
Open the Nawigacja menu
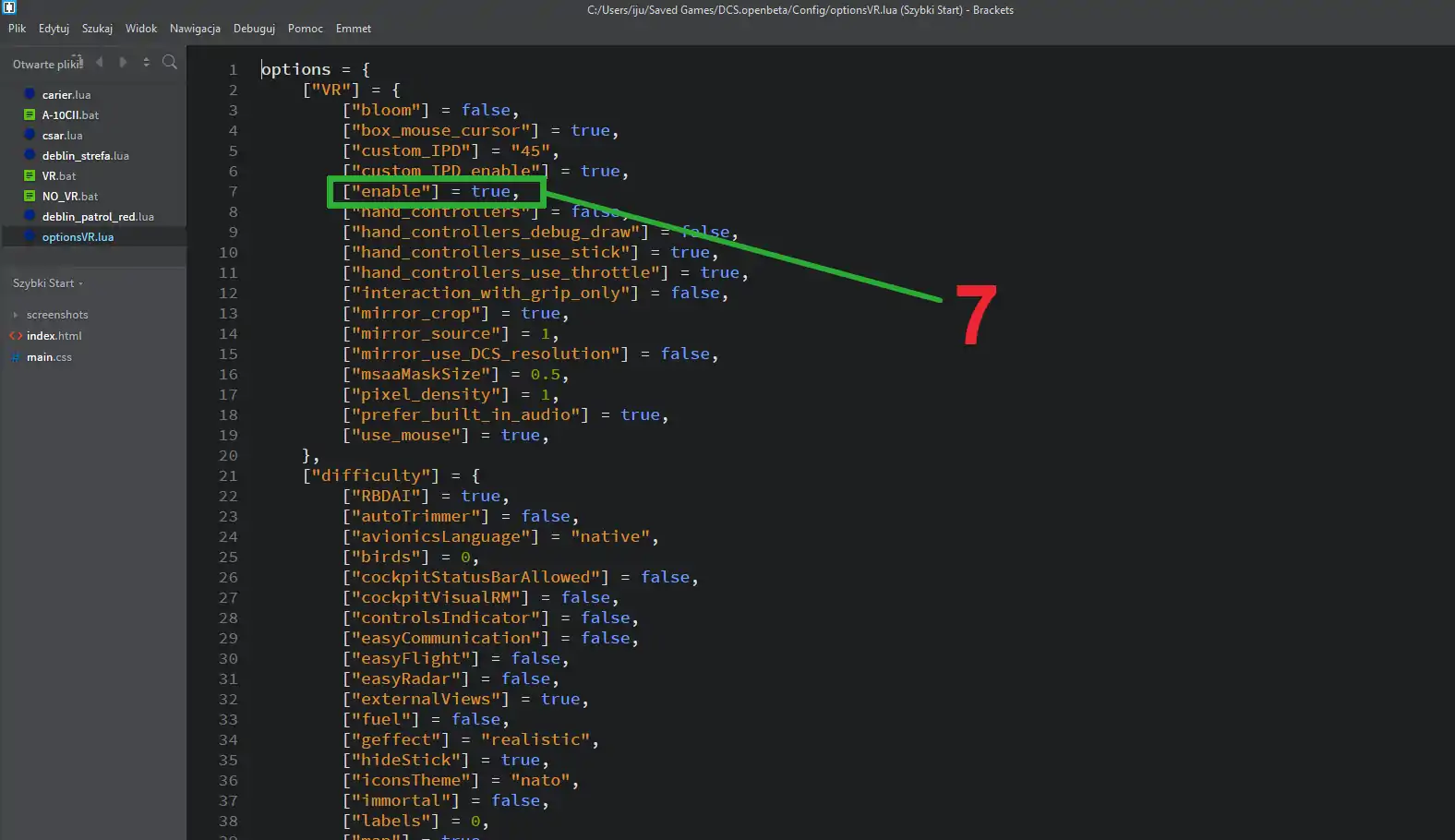tap(195, 29)
